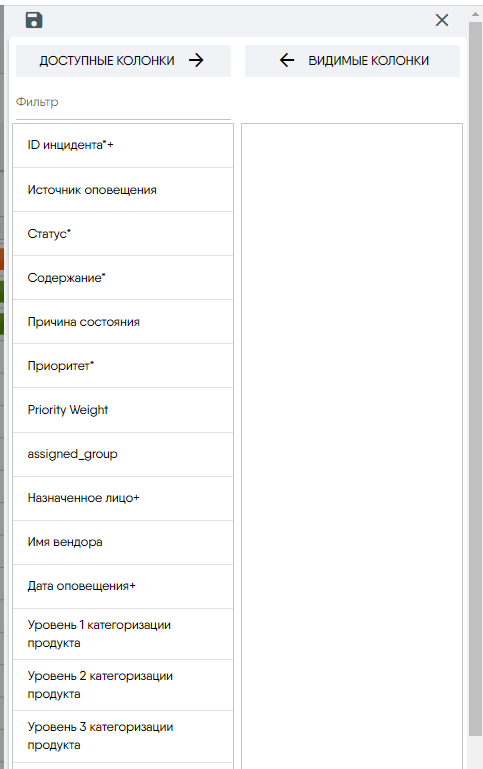Close the column settings panel

(442, 20)
